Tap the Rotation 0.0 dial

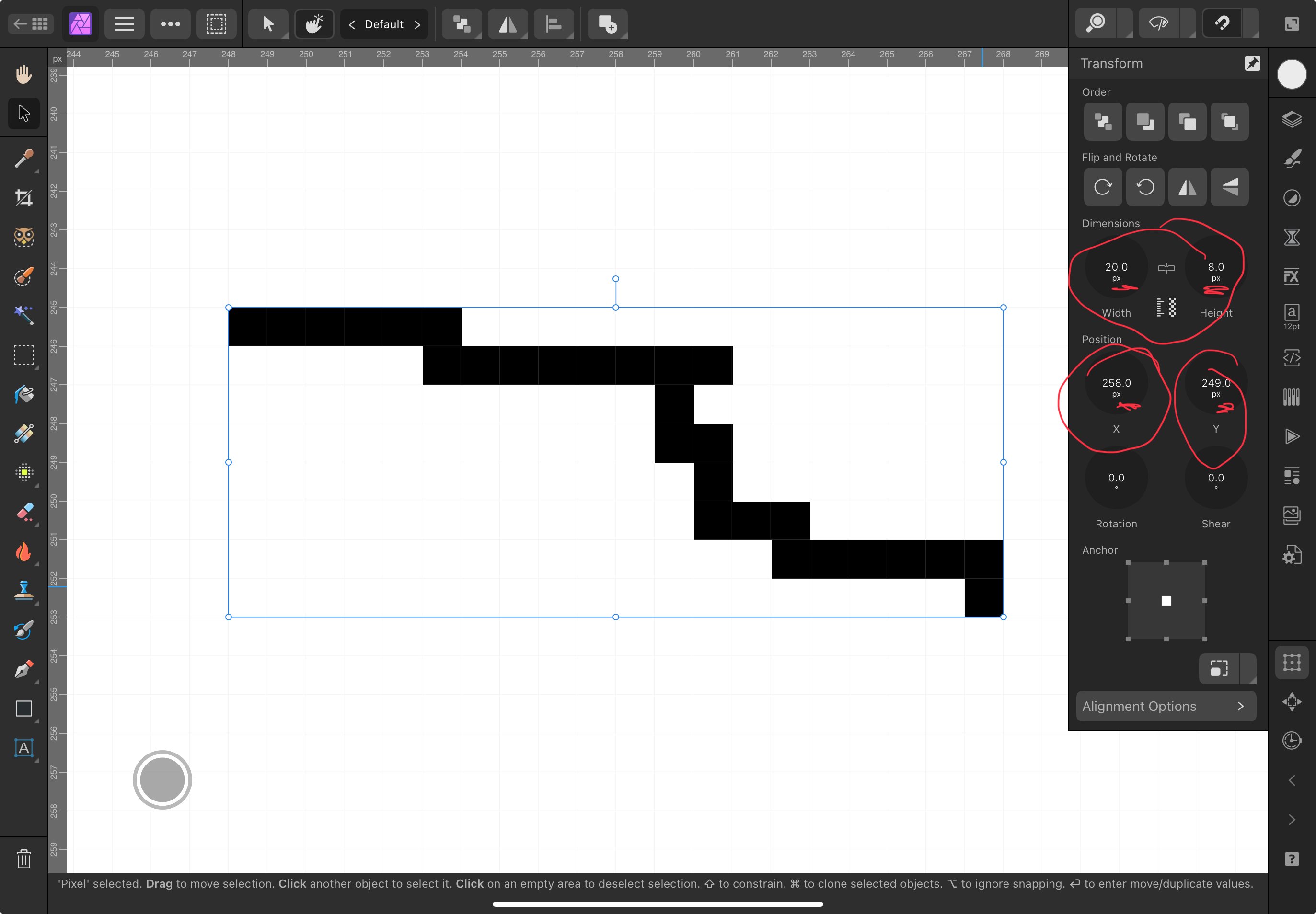[1116, 478]
